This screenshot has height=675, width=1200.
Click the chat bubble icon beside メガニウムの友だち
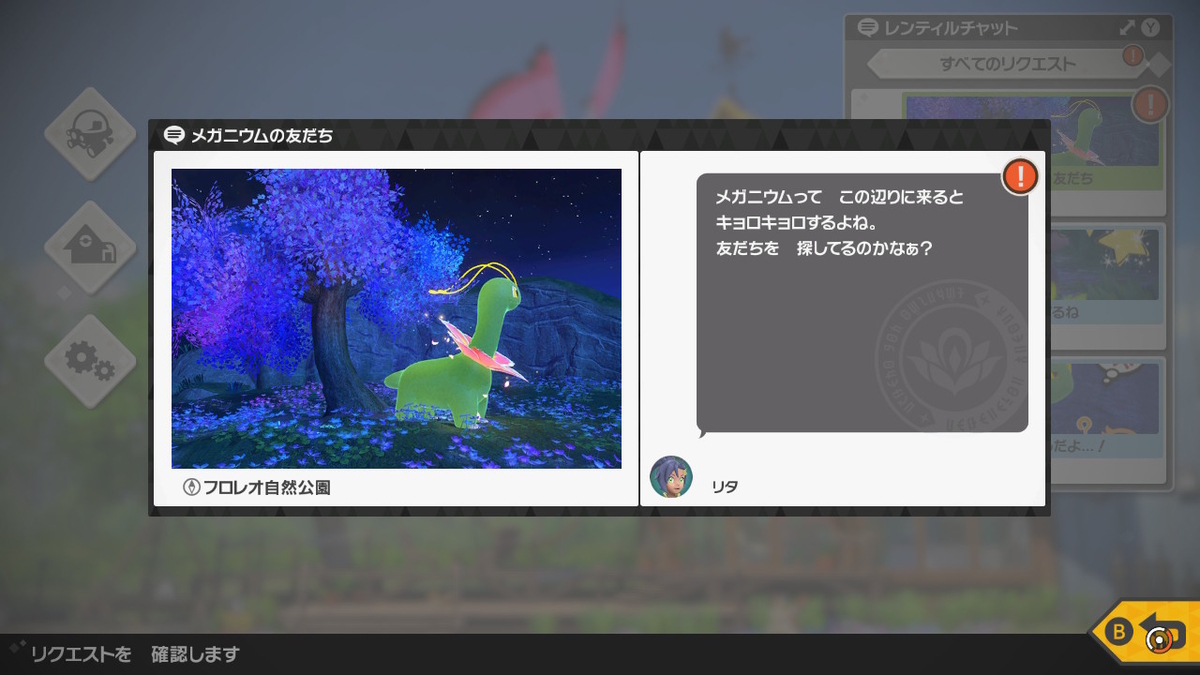(x=174, y=135)
